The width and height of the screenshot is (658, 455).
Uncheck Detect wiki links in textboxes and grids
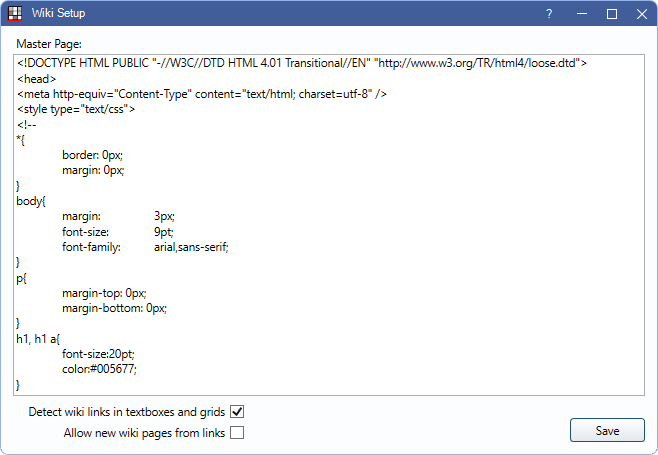coord(237,411)
